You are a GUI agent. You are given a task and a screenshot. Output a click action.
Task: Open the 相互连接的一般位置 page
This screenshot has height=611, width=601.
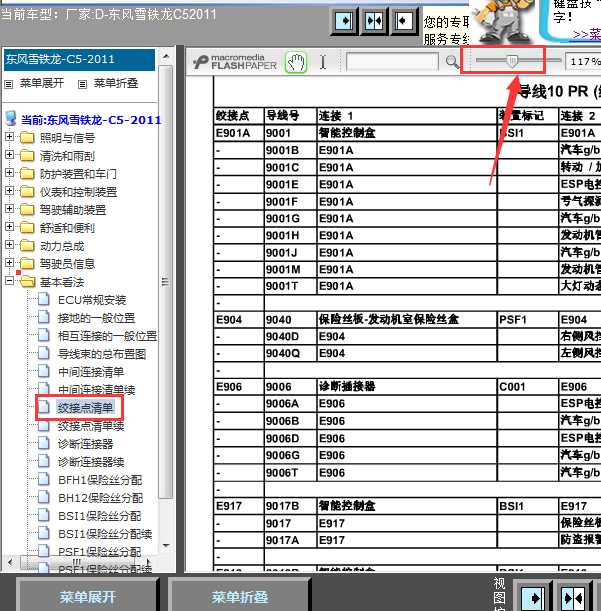pos(107,336)
